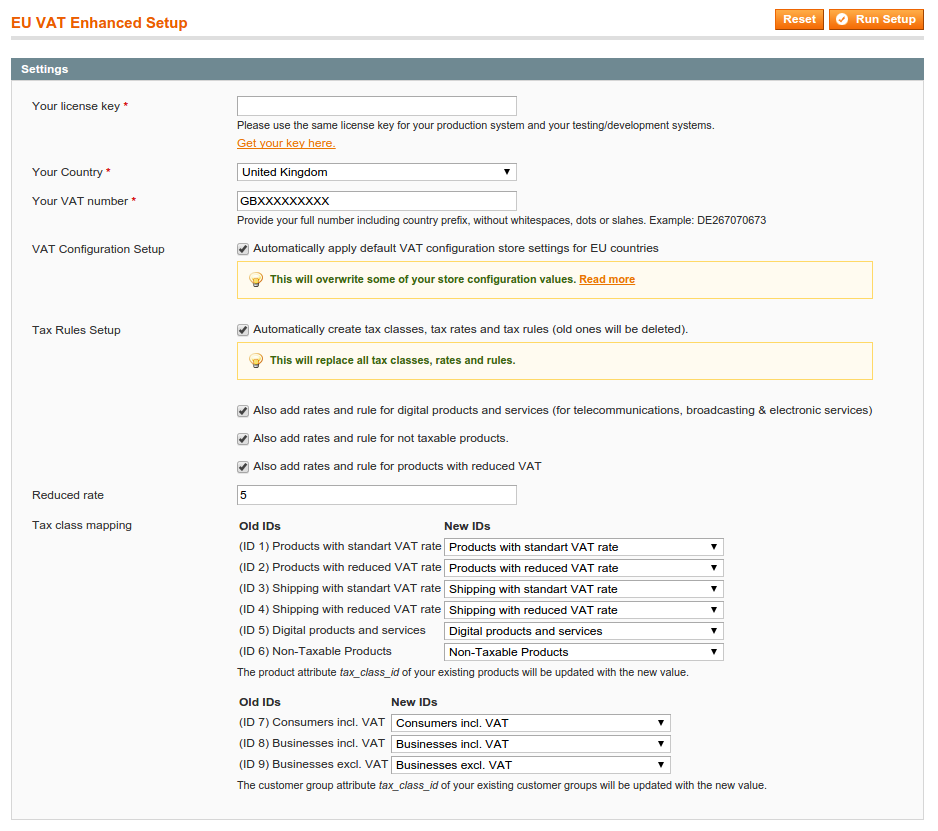The width and height of the screenshot is (938, 831).
Task: Click the checkmark icon on Run Setup
Action: click(x=845, y=19)
